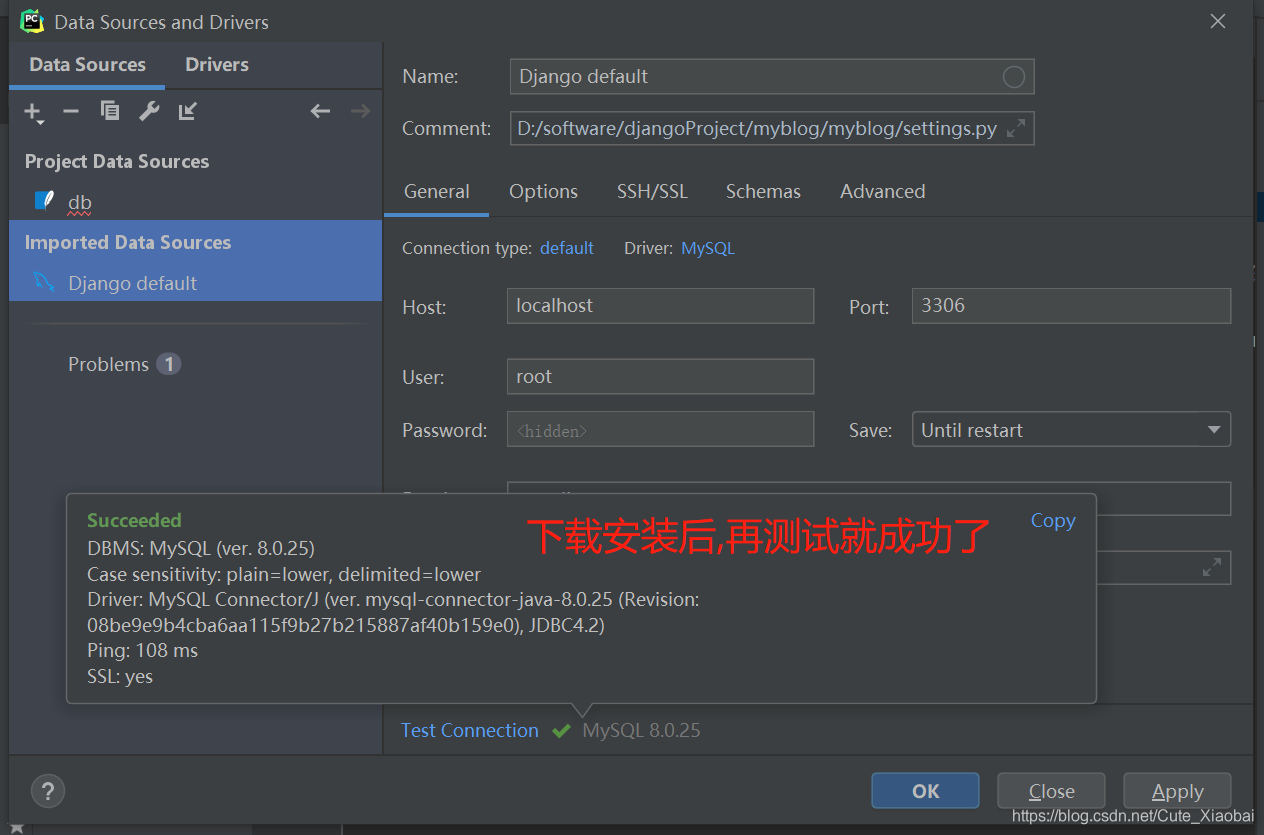Change the driver via MySQL link

click(x=708, y=248)
